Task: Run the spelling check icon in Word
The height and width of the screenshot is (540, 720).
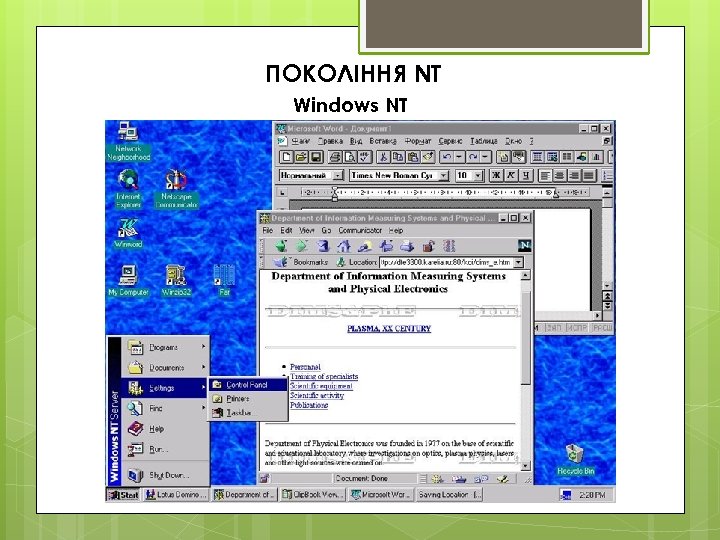Action: point(365,157)
